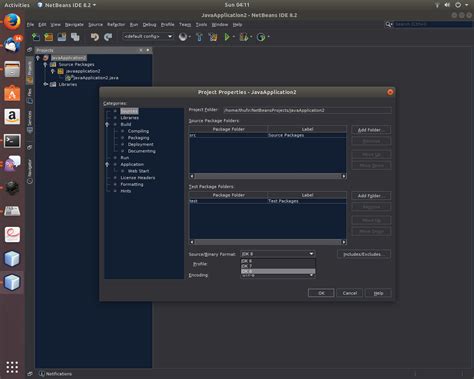Choose JDK 6 from the list
Screen dimensions: 474x379
click(x=278, y=261)
